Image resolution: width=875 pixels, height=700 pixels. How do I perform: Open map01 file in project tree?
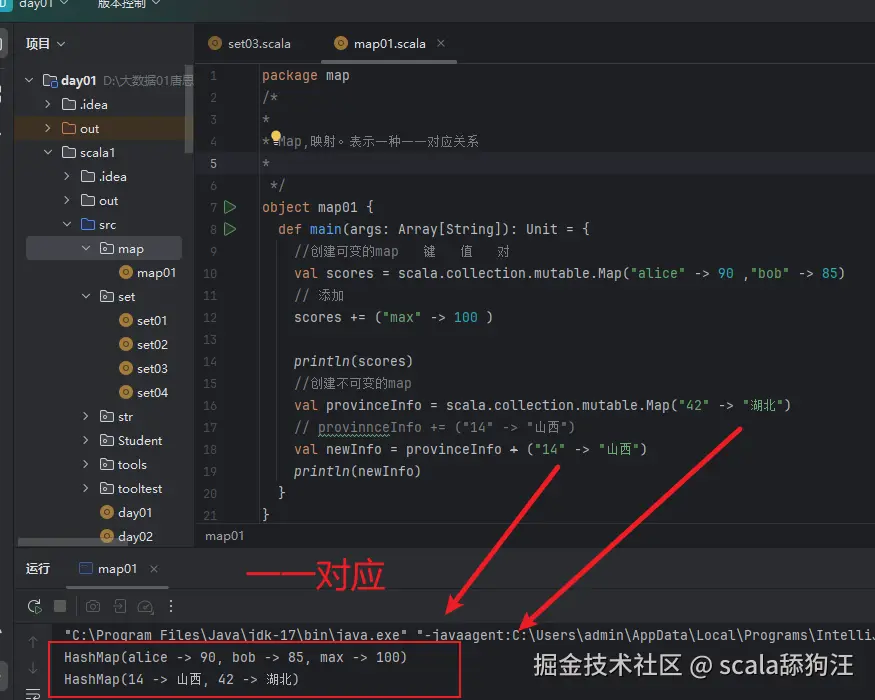click(148, 272)
